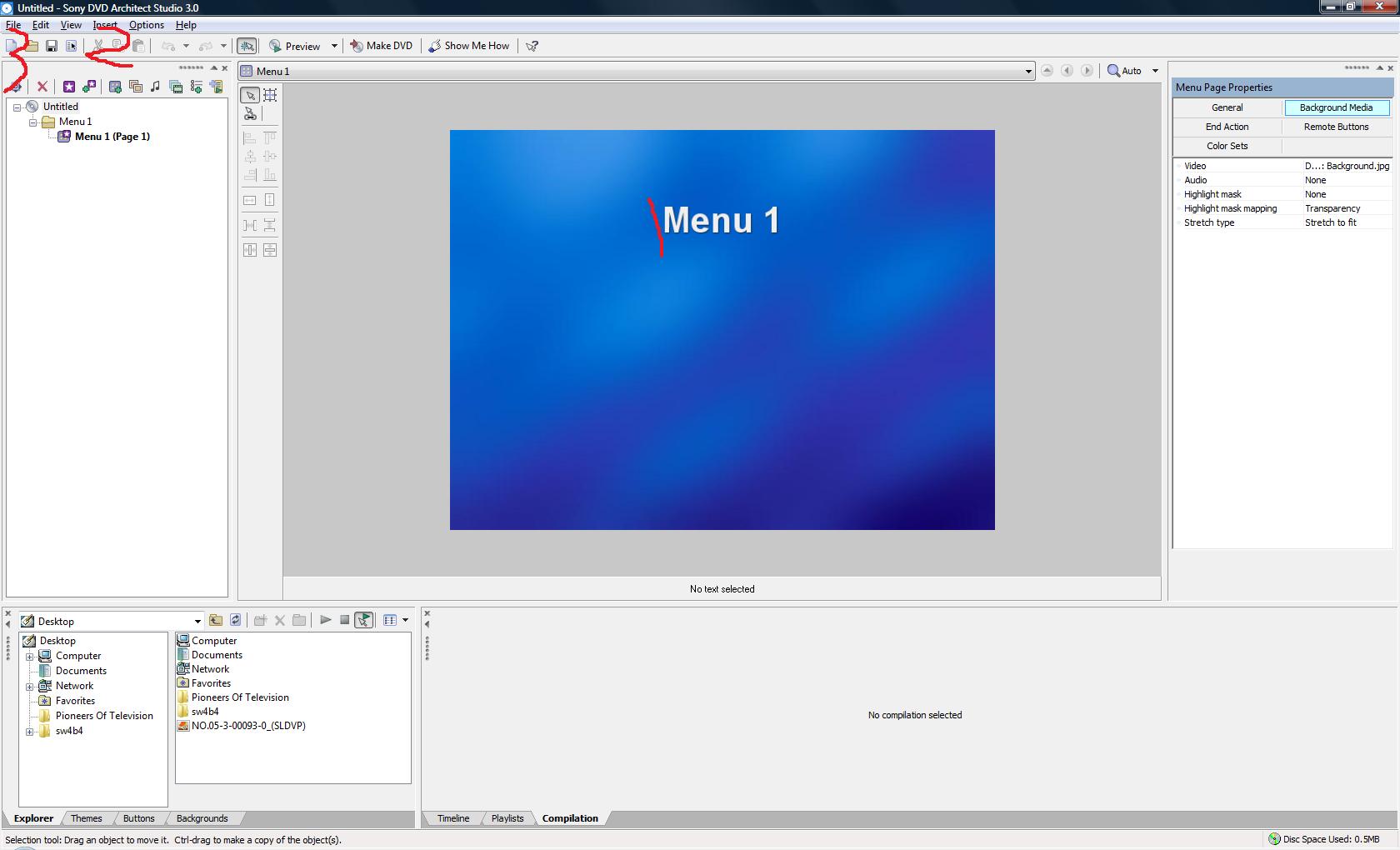This screenshot has height=850, width=1400.
Task: Select Pioneers Of Television folder in file list
Action: (232, 697)
